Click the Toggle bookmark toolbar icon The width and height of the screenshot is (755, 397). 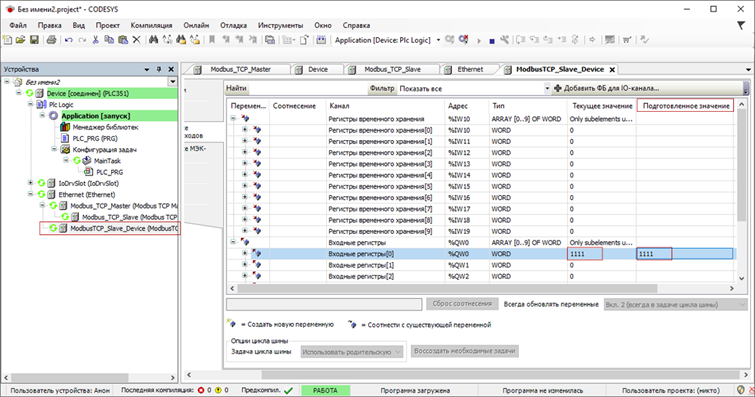[211, 40]
